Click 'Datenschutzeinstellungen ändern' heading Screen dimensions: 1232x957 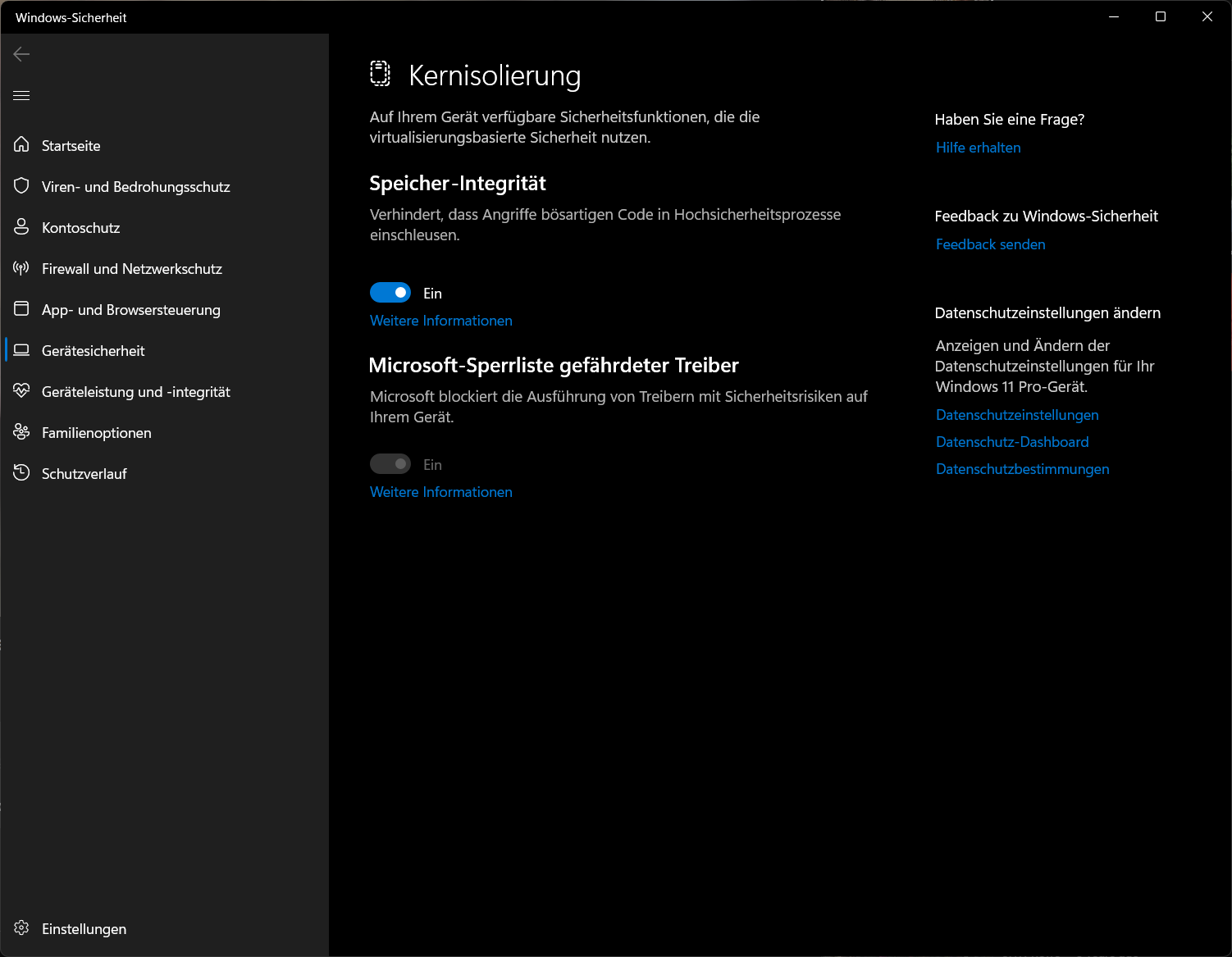(1047, 313)
